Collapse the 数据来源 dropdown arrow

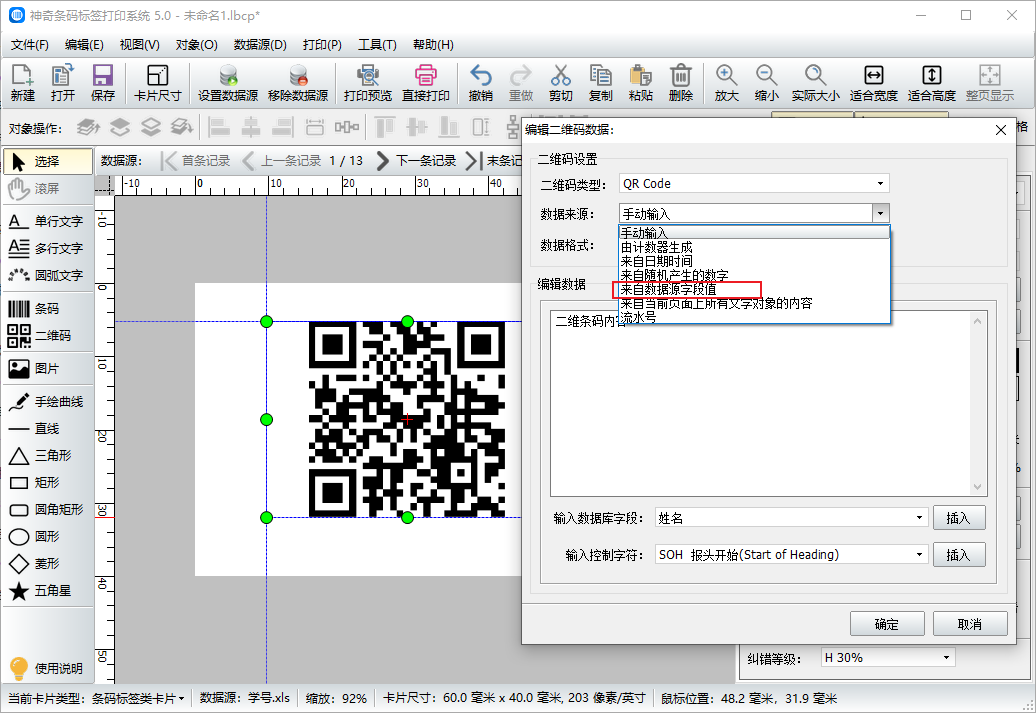[x=880, y=213]
